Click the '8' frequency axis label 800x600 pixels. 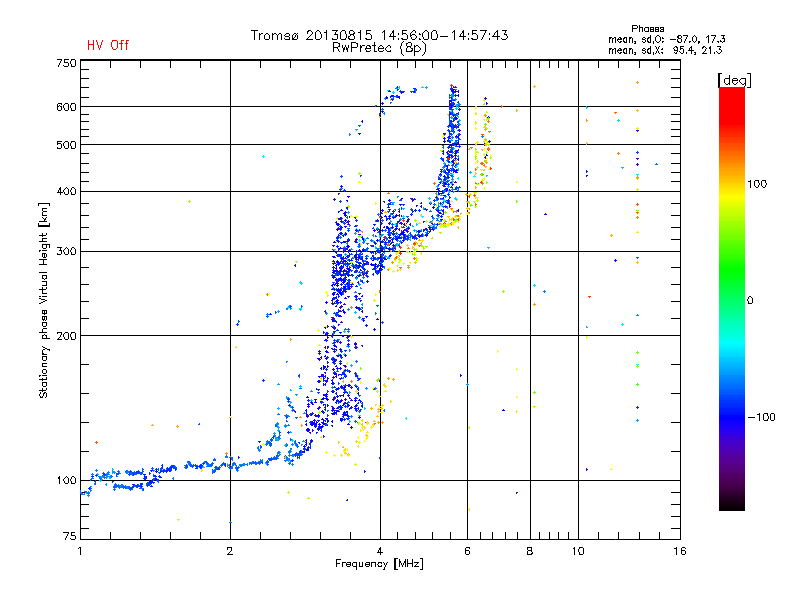pos(530,551)
